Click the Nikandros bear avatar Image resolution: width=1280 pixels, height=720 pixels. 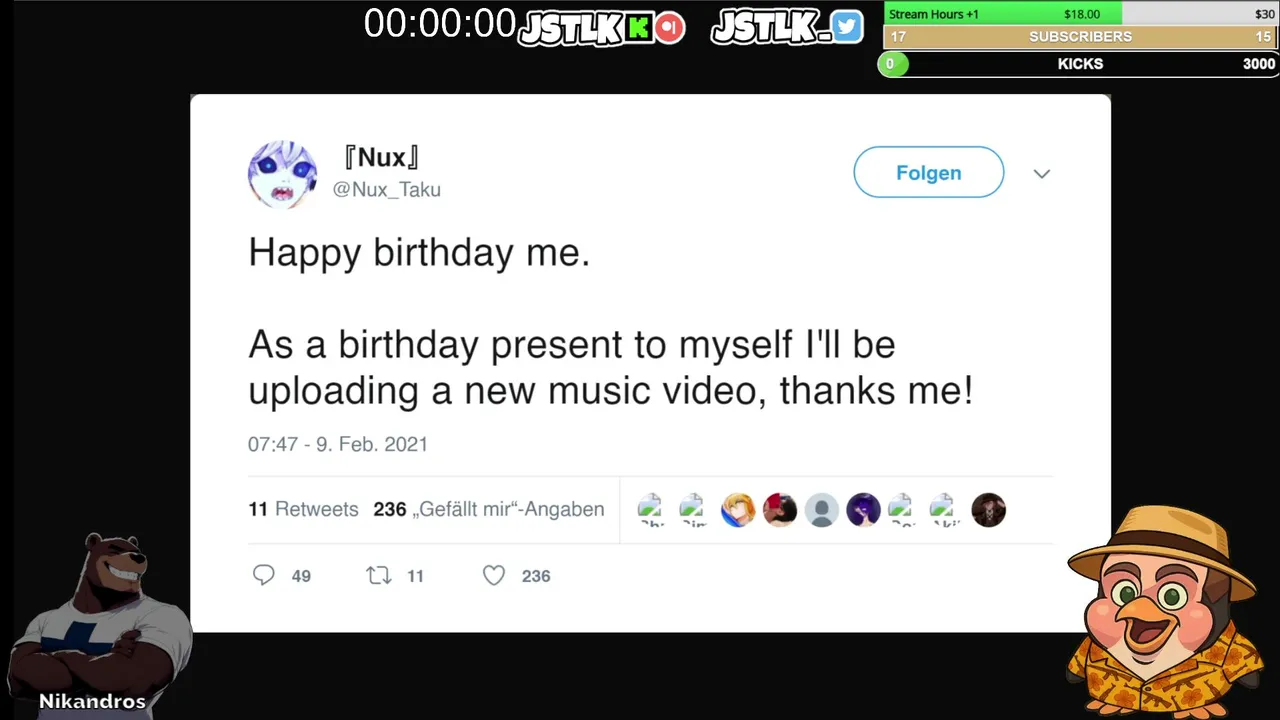98,622
